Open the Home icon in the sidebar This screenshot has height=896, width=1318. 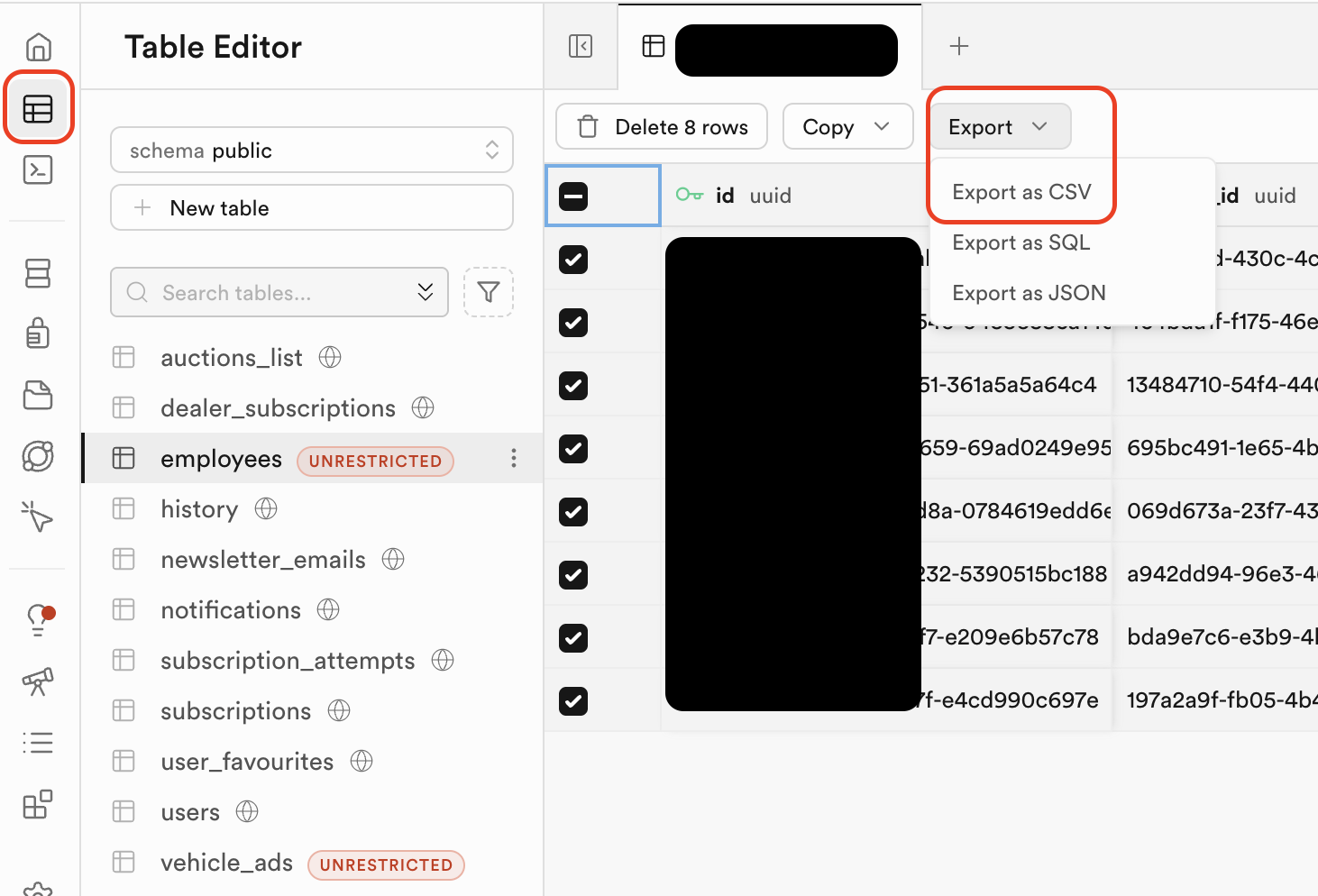[x=38, y=47]
